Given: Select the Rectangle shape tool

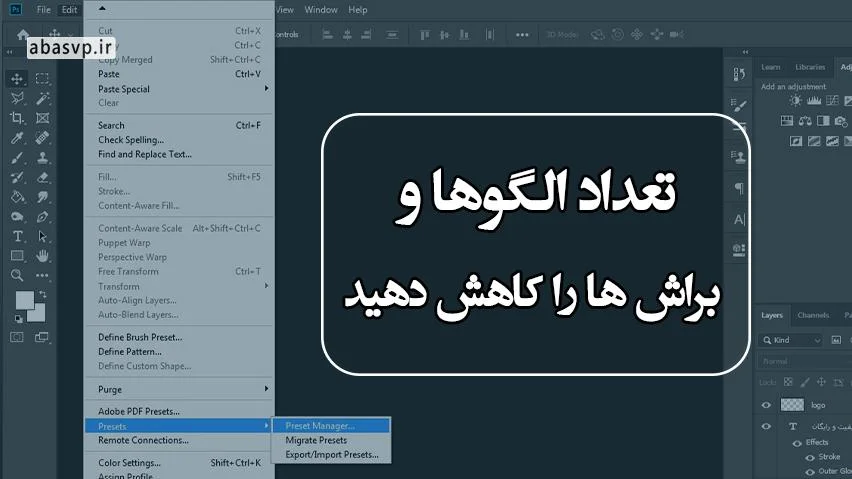Looking at the screenshot, I should pyautogui.click(x=17, y=256).
